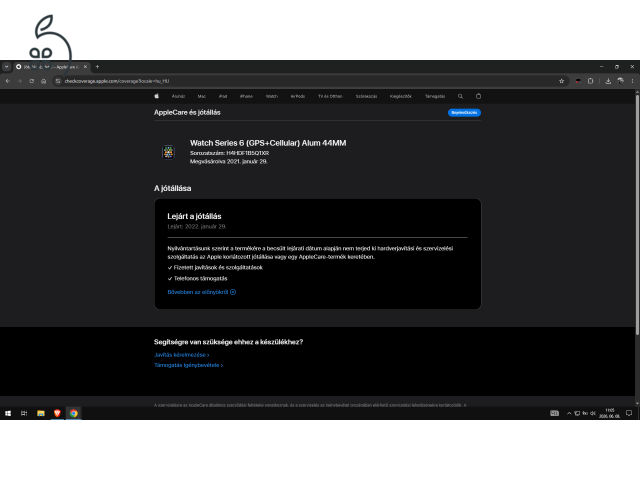Open the red extension icon in toolbar
Screen dimensions: 640x480
click(x=578, y=81)
